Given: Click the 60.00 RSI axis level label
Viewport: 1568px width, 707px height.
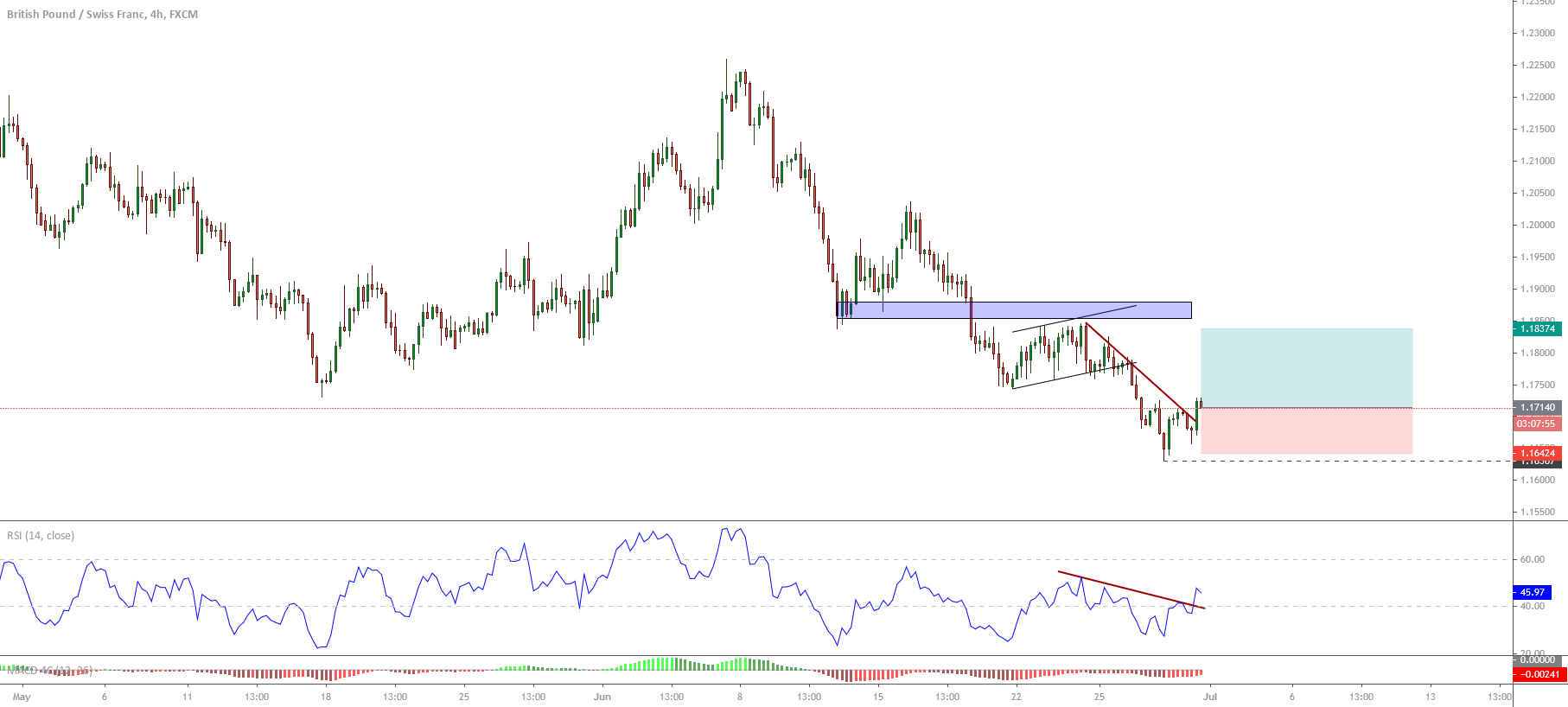Looking at the screenshot, I should tap(1533, 559).
